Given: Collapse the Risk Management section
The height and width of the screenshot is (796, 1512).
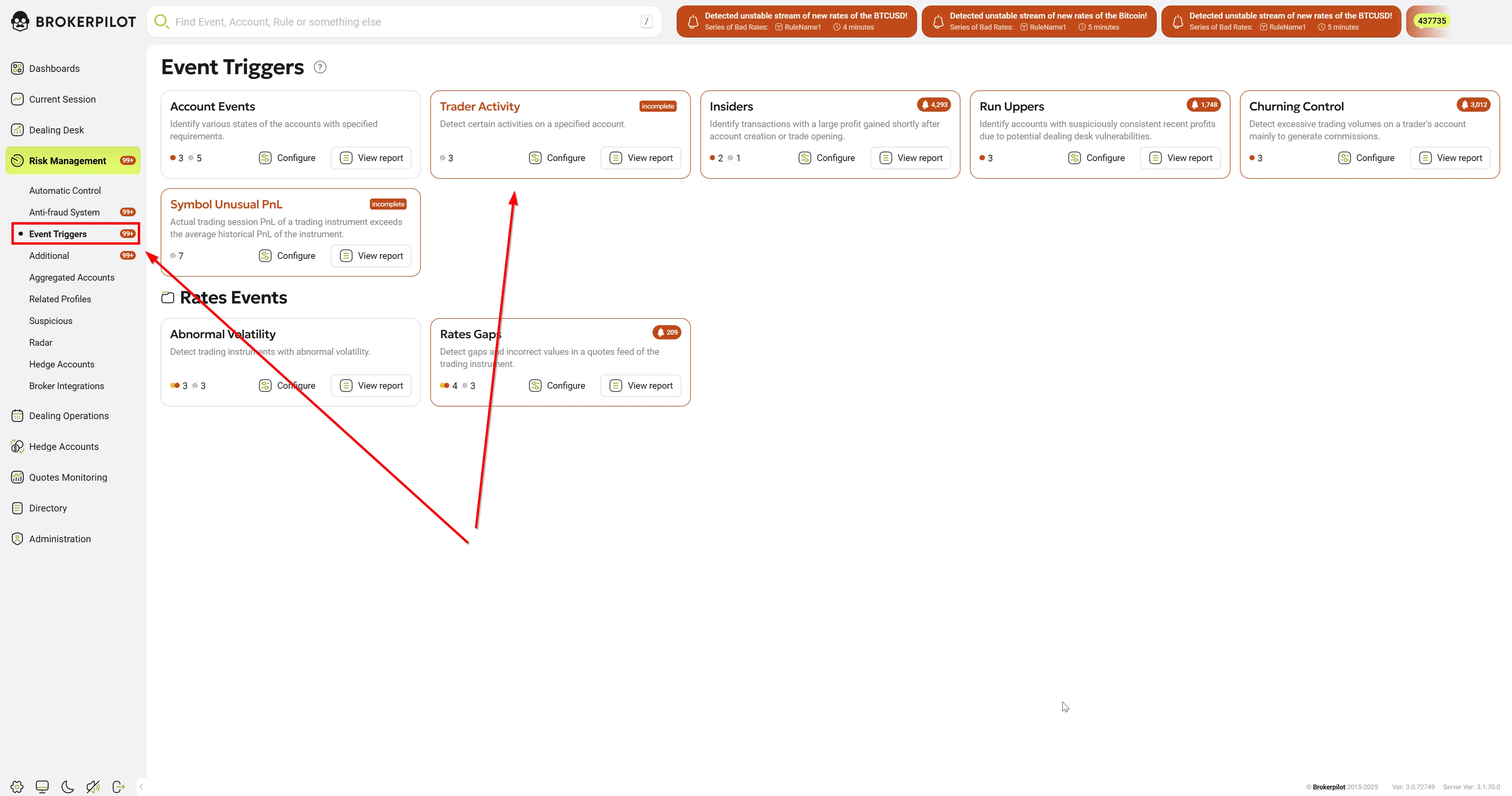Looking at the screenshot, I should (73, 161).
